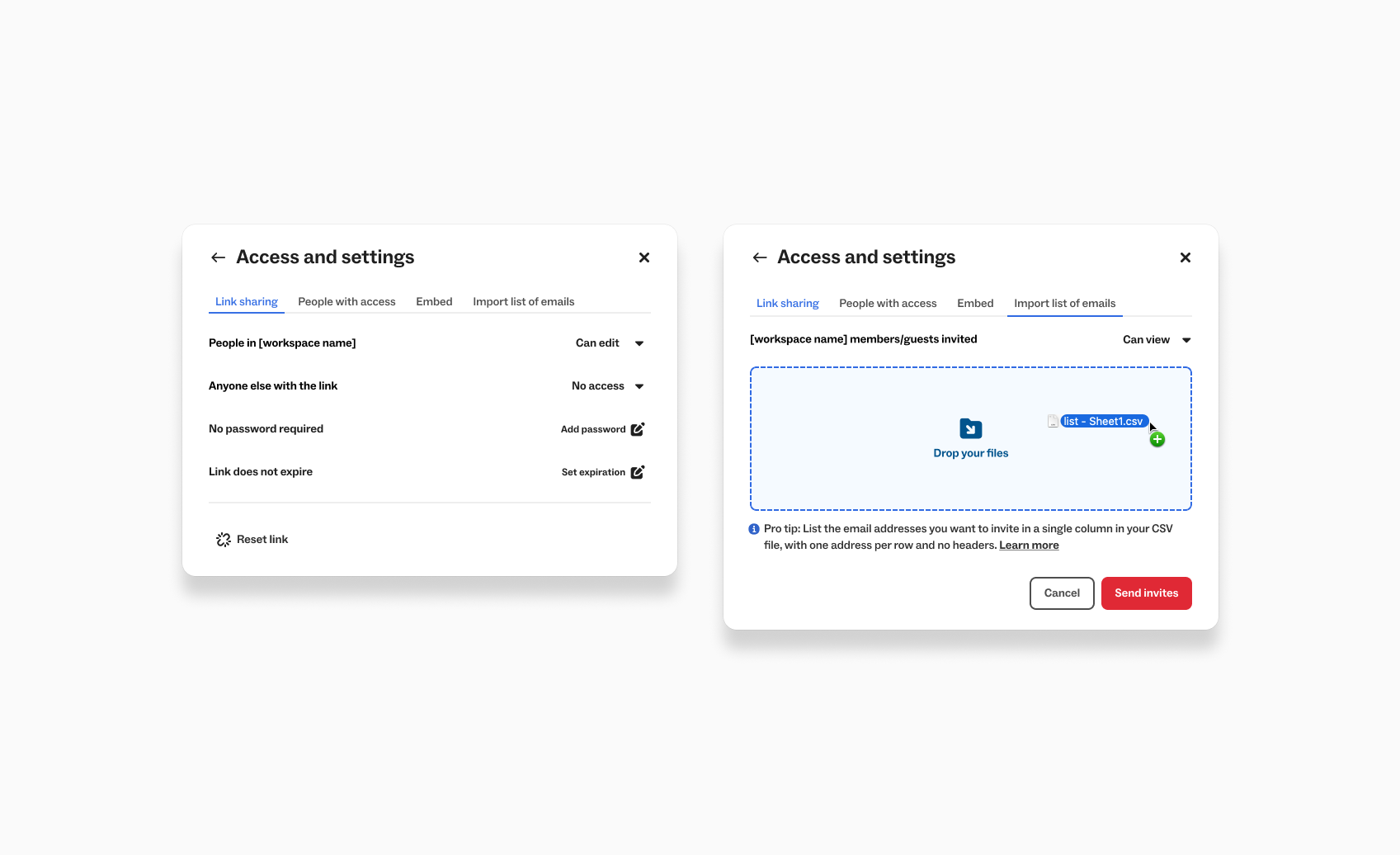
Task: Select Embed tab in right dialog
Action: click(975, 304)
